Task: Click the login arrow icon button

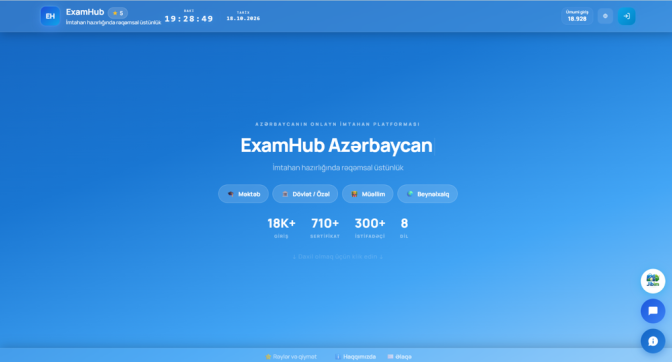Action: (x=627, y=16)
